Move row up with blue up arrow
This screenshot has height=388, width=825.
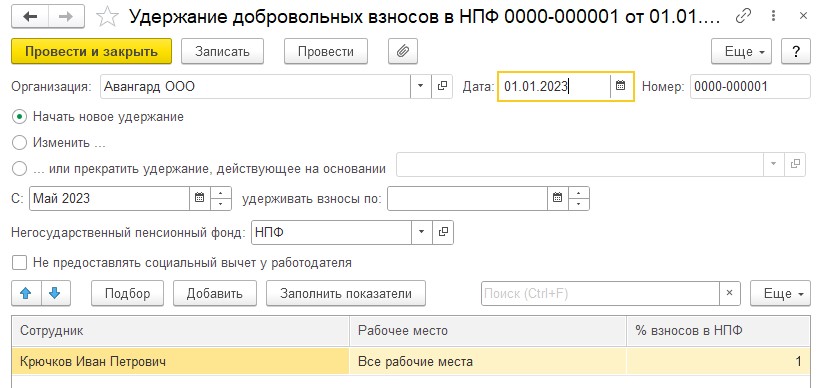pyautogui.click(x=26, y=293)
